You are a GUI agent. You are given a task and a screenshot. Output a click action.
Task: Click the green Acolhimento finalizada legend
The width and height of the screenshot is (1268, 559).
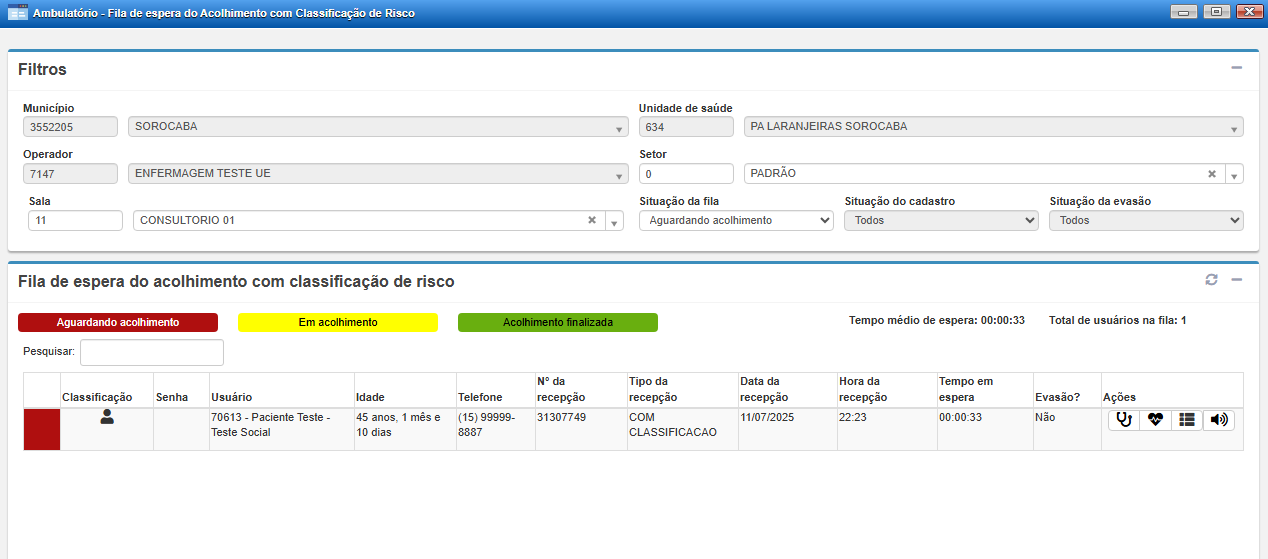coord(558,322)
